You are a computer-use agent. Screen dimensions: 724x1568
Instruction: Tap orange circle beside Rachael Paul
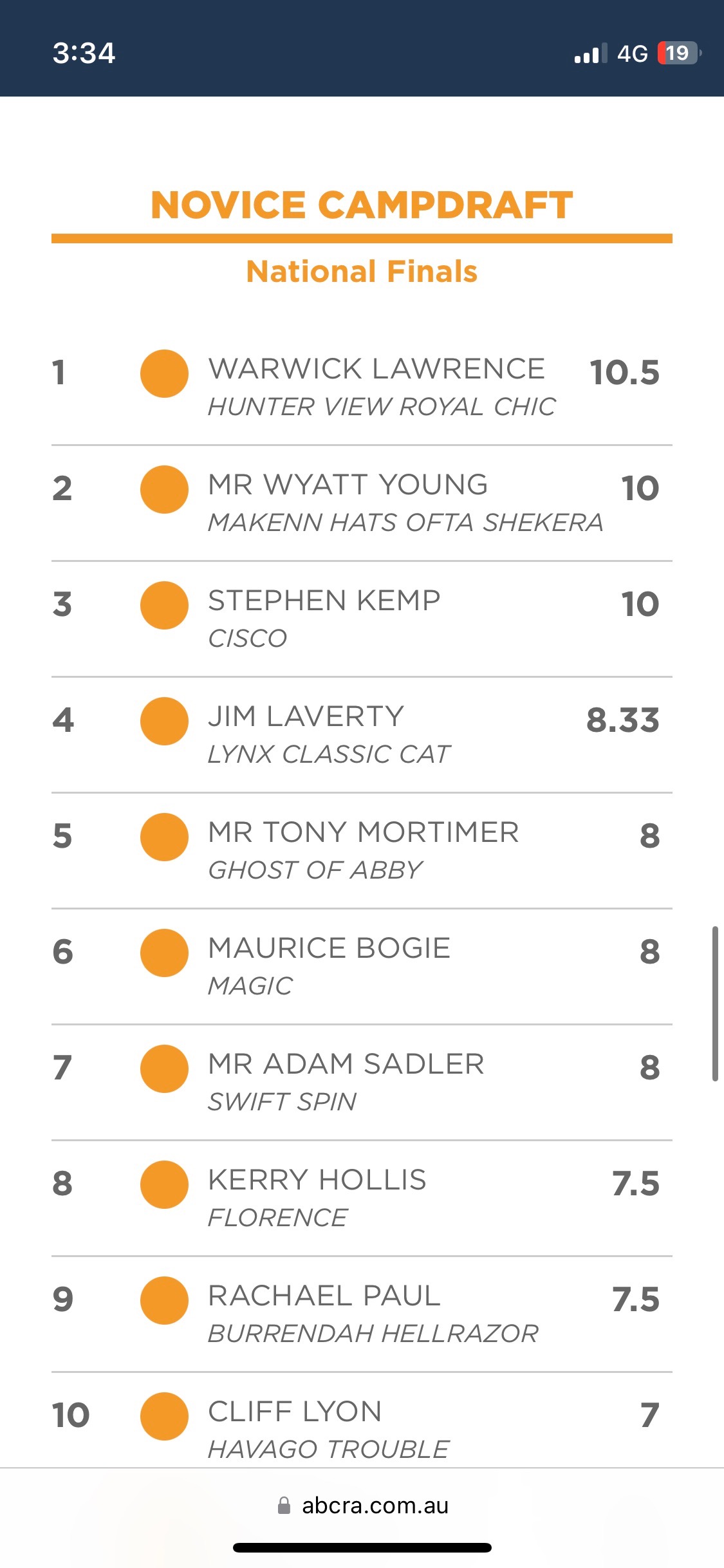(164, 1300)
